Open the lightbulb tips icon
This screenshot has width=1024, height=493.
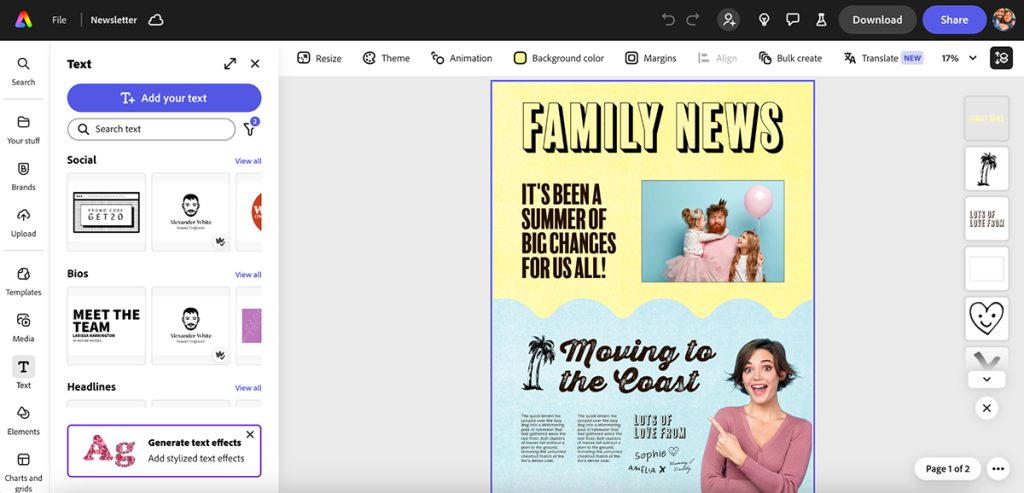tap(763, 20)
